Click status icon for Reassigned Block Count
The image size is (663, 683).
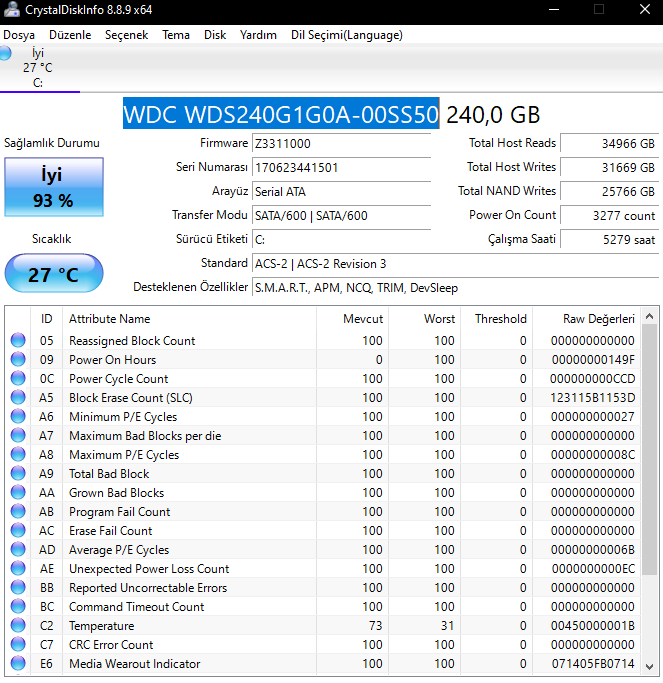click(18, 340)
